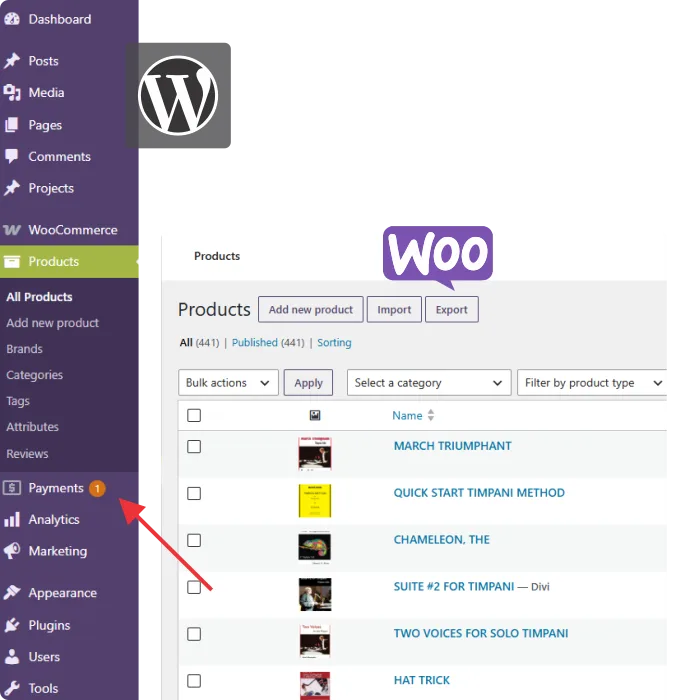Open SUITE #2 FOR TIMPANI product
700x700 pixels.
click(454, 586)
